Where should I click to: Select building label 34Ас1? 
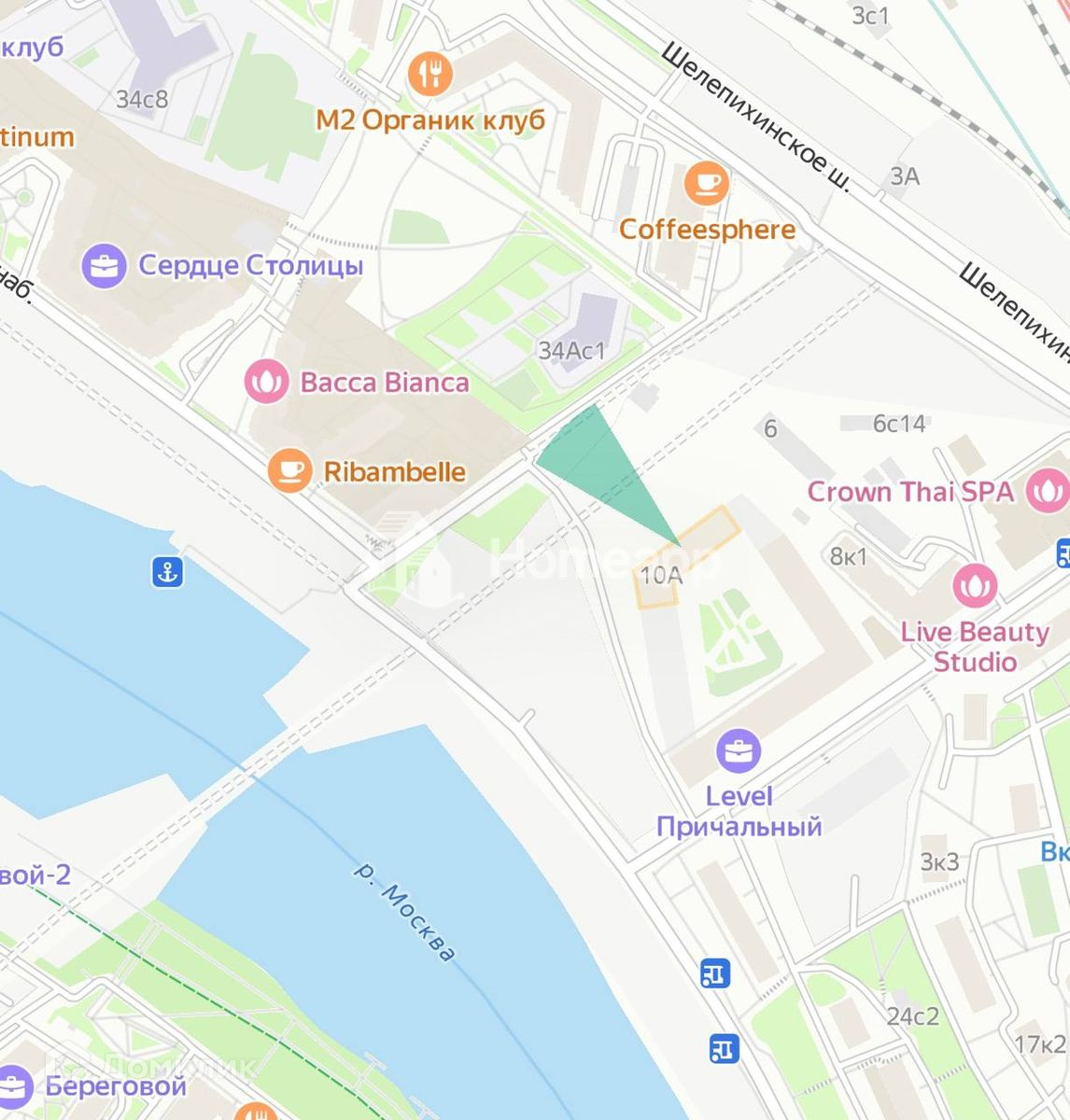(x=572, y=351)
